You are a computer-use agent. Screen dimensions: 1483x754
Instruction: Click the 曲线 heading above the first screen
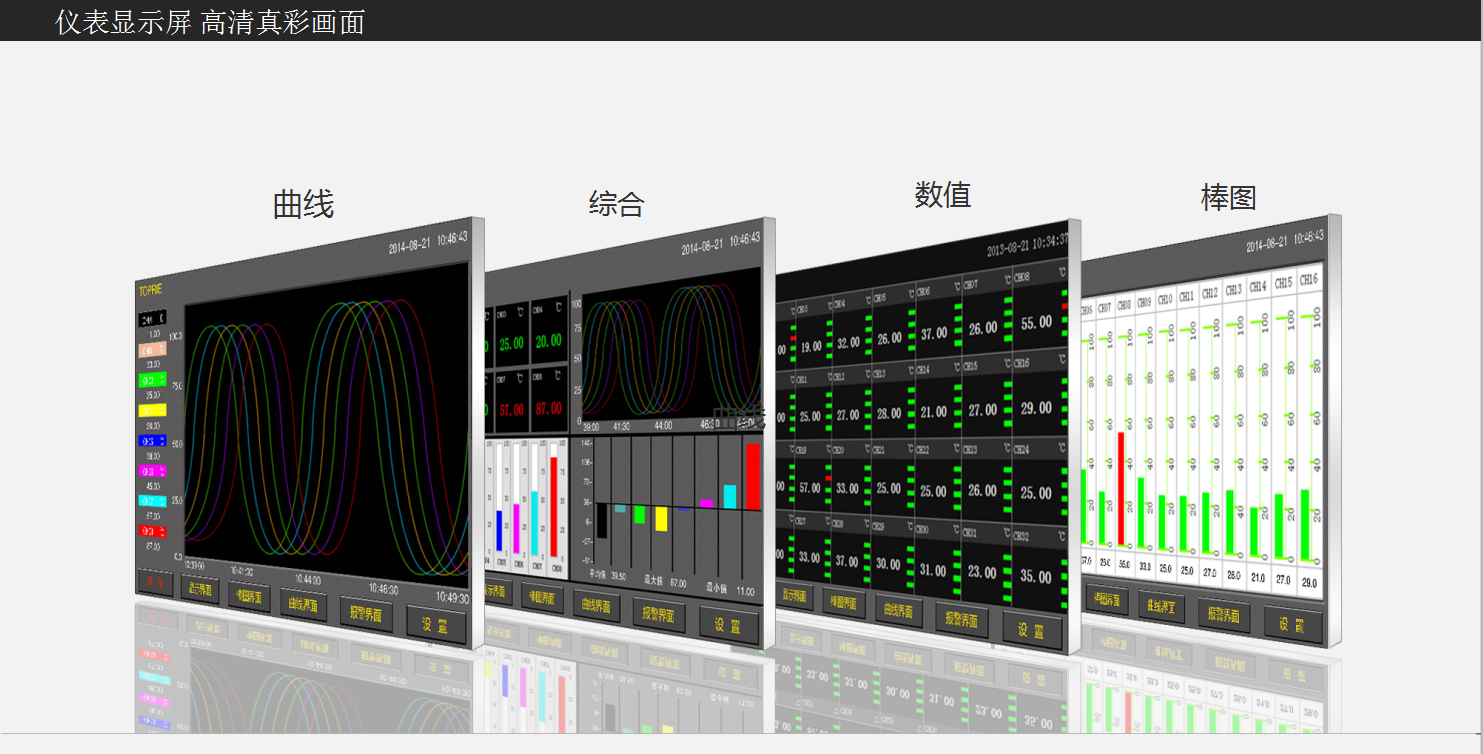(303, 205)
